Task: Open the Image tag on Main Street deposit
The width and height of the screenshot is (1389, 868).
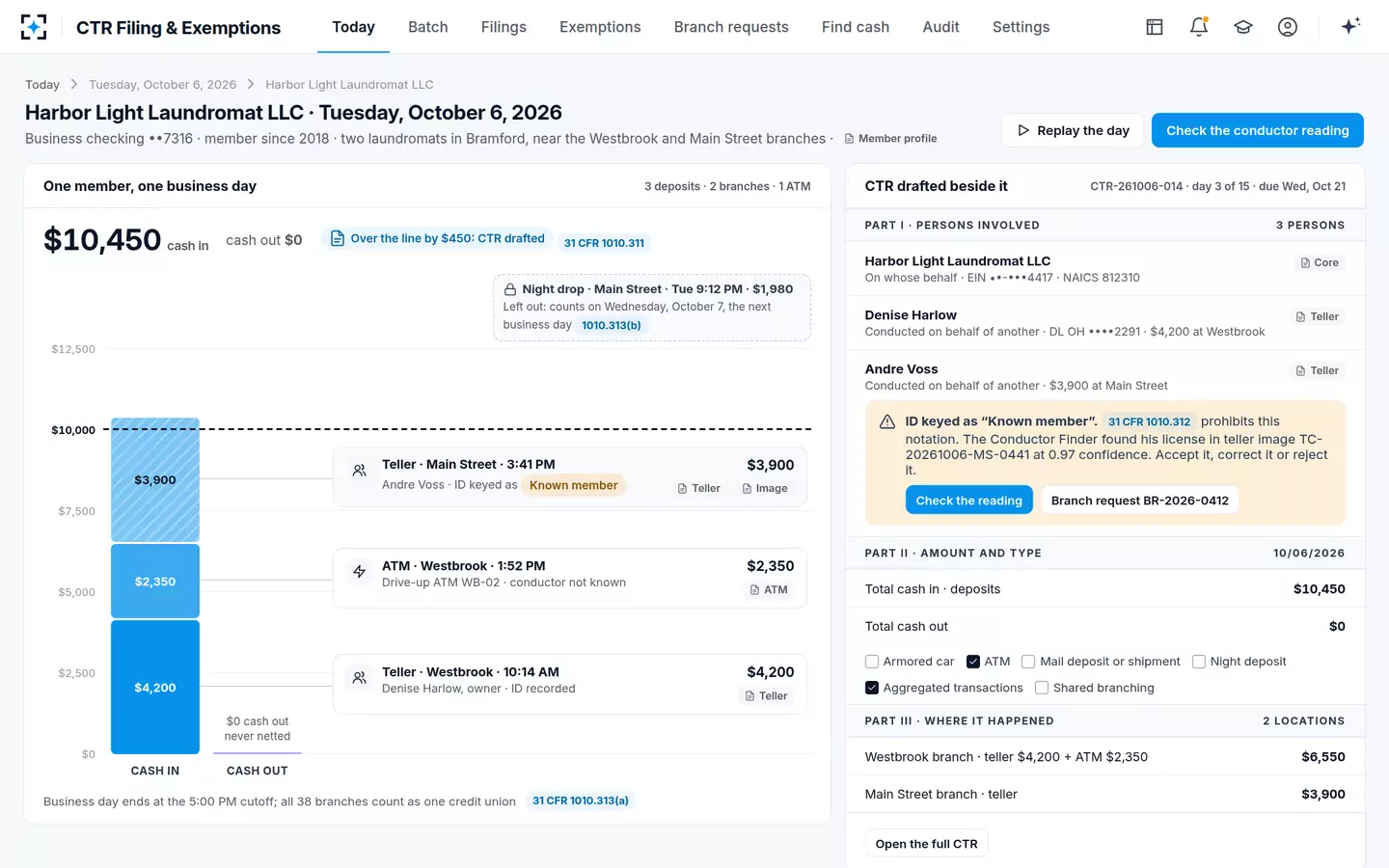Action: [x=765, y=488]
